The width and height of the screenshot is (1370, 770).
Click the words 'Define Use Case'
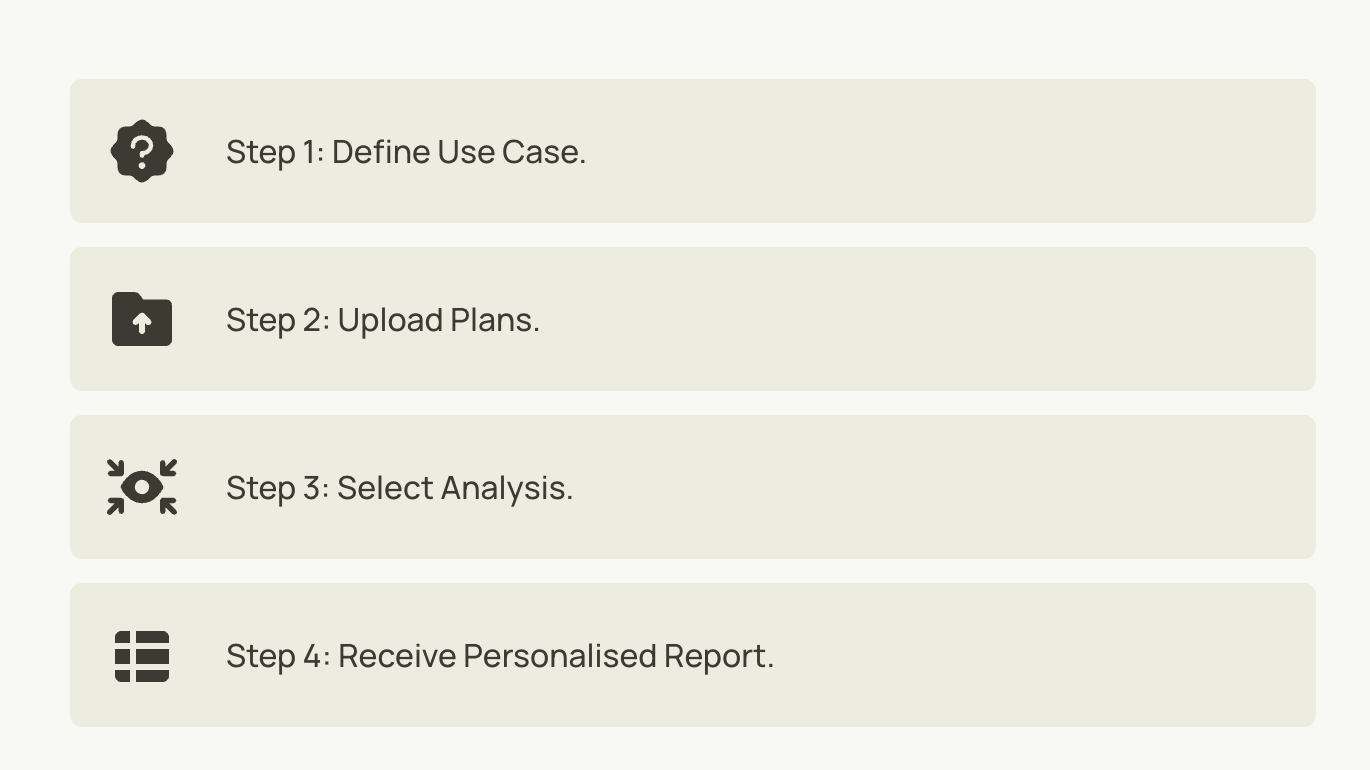pos(458,152)
